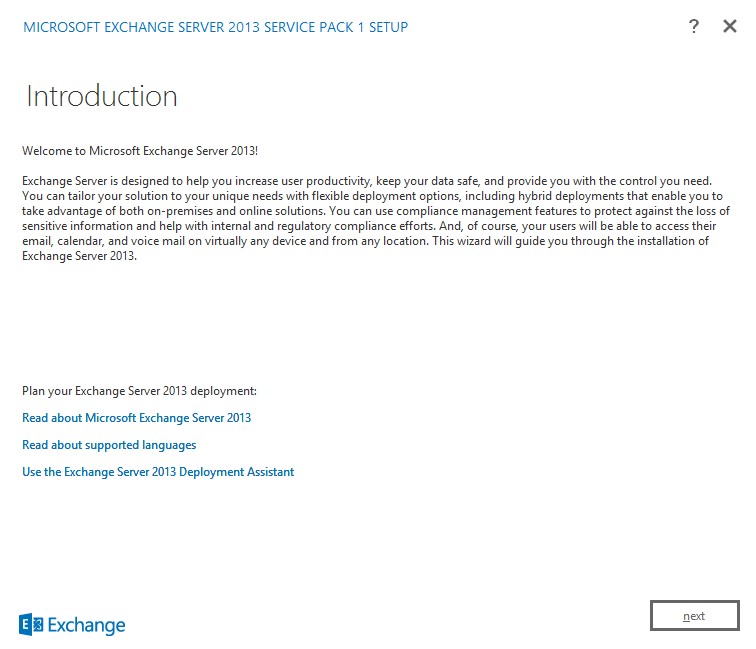Open "Read about Microsoft Exchange Server 2013" link

click(x=136, y=418)
